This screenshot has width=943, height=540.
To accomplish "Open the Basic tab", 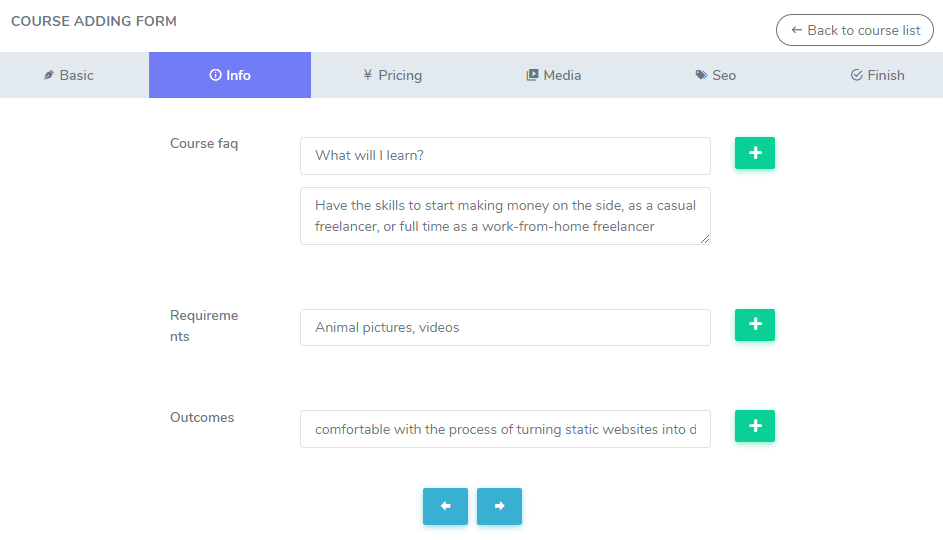I will point(69,75).
